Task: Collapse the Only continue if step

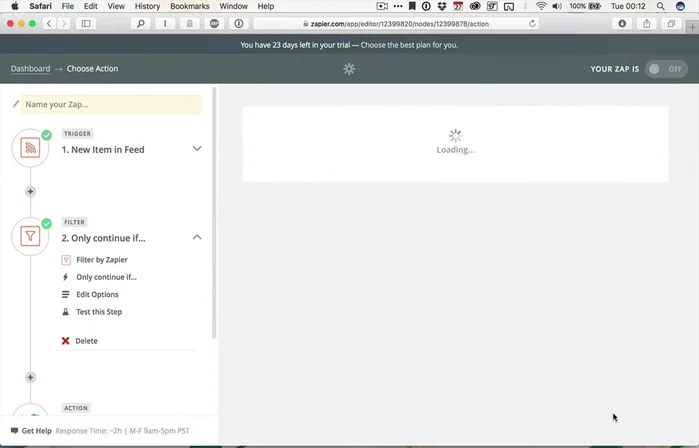Action: tap(197, 237)
